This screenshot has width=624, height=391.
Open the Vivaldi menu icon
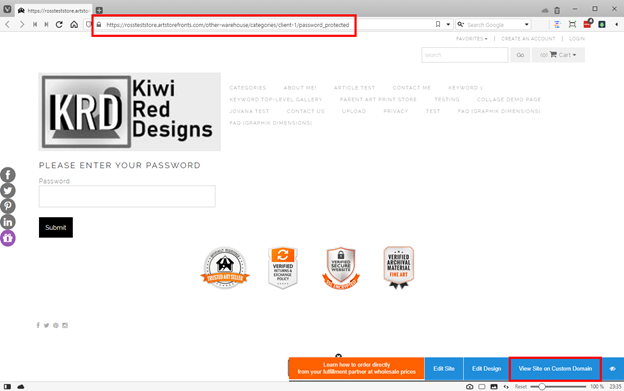7,9
